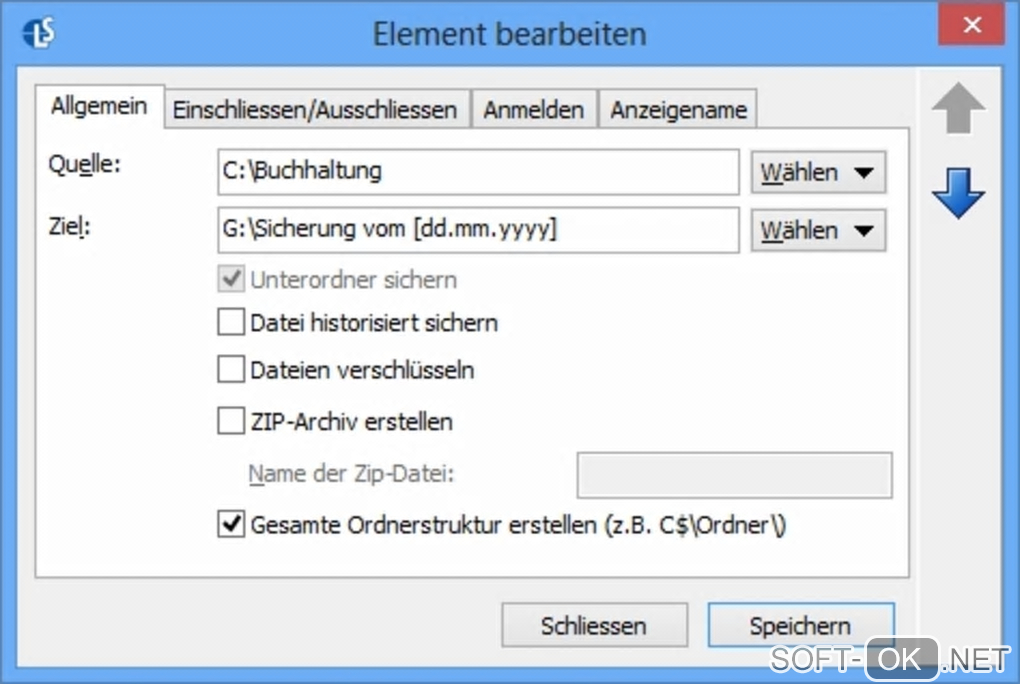The height and width of the screenshot is (684, 1020).
Task: Open the Wählen dropdown for Ziel
Action: pos(818,231)
